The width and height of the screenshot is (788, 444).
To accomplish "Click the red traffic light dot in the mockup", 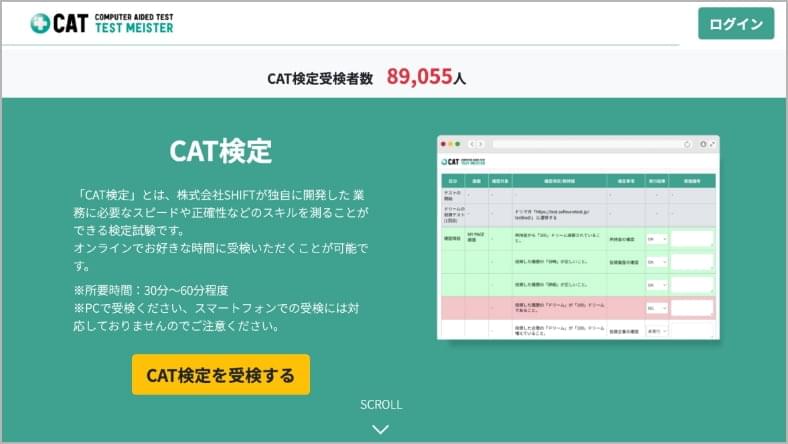I will [x=445, y=144].
